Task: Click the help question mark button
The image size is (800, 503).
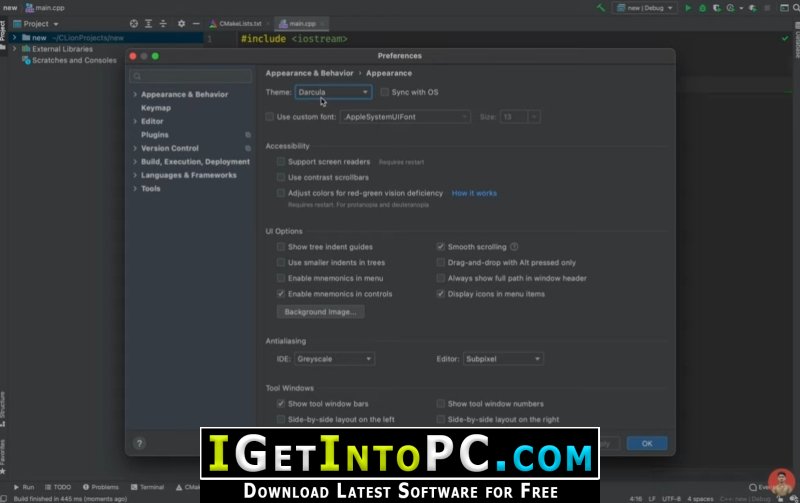Action: pyautogui.click(x=139, y=443)
